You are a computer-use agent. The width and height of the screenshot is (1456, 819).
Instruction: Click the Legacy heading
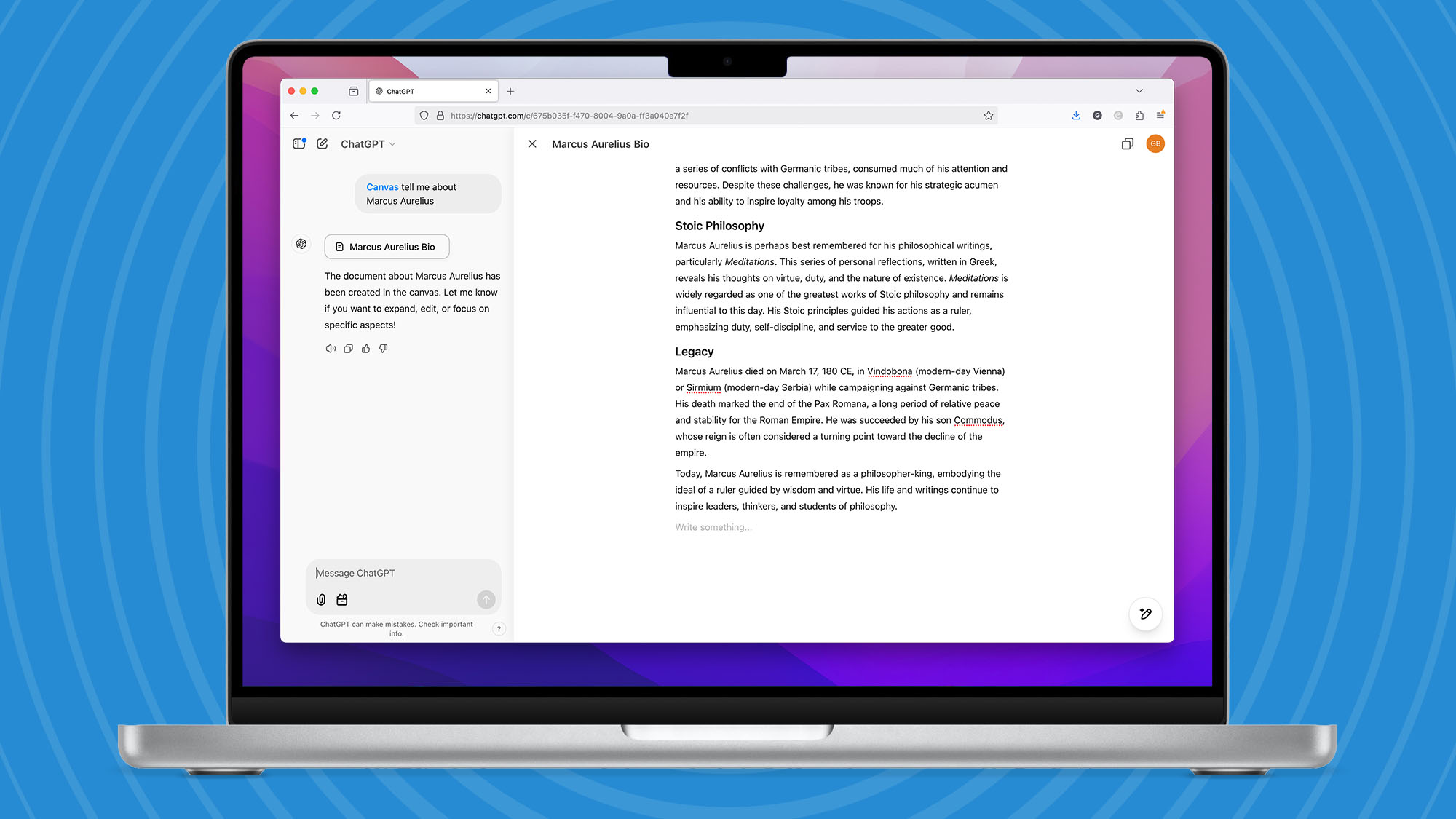point(694,352)
